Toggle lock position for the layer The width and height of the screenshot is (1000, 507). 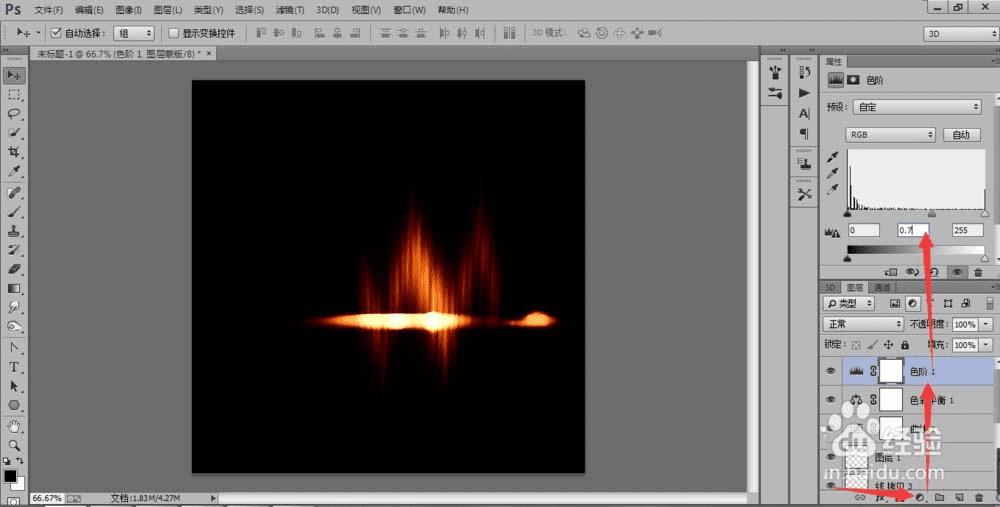888,344
